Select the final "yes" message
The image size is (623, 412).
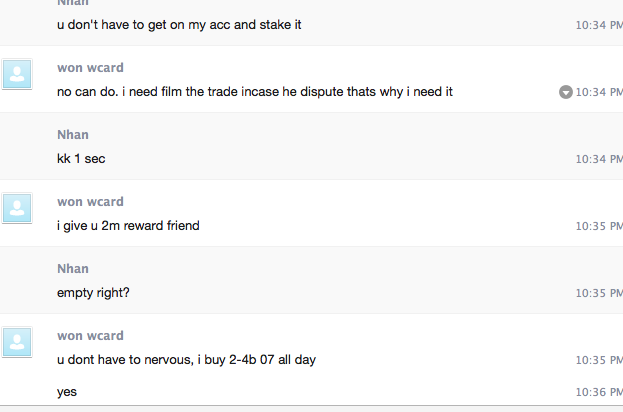tap(67, 392)
